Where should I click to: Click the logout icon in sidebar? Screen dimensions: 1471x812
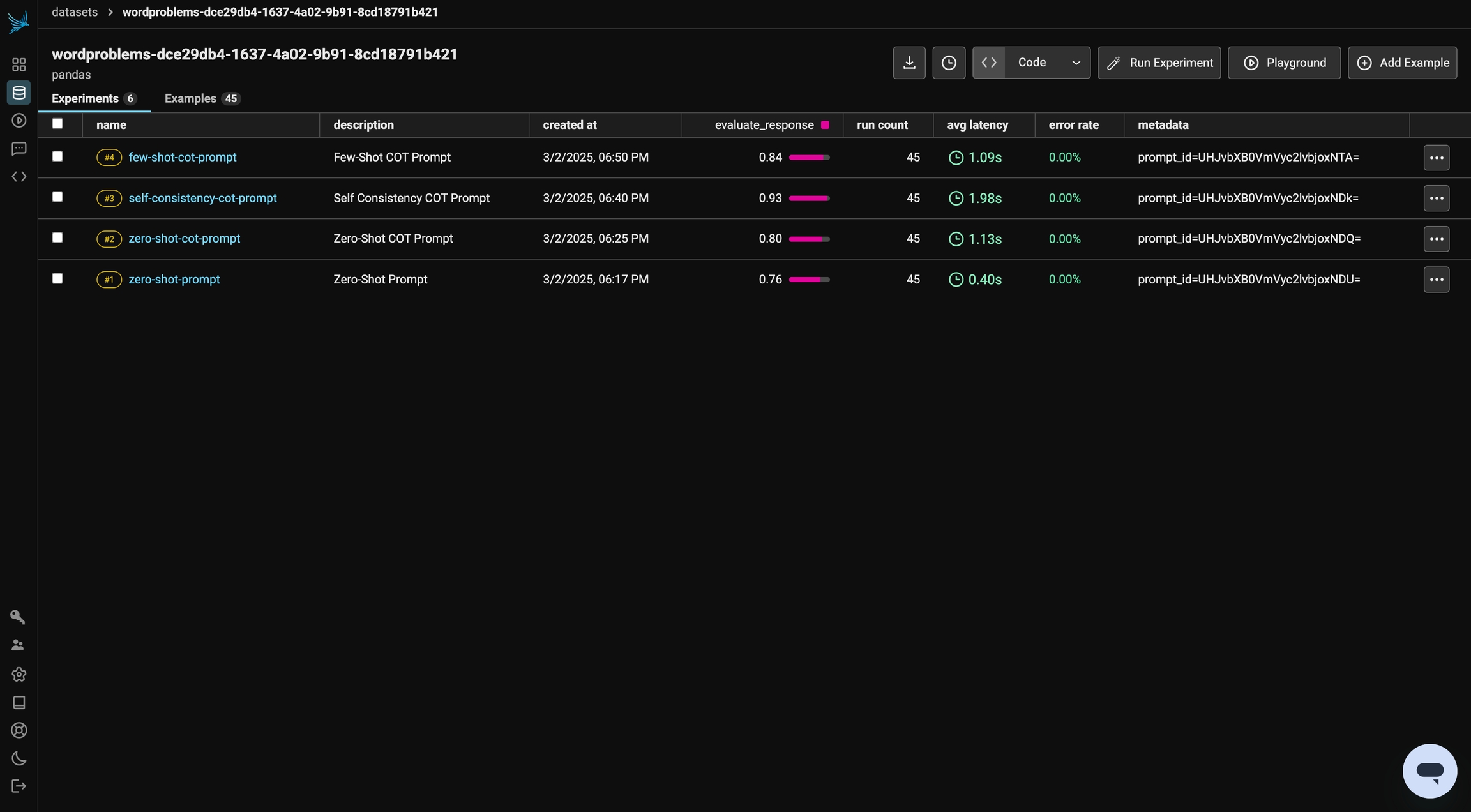(19, 786)
